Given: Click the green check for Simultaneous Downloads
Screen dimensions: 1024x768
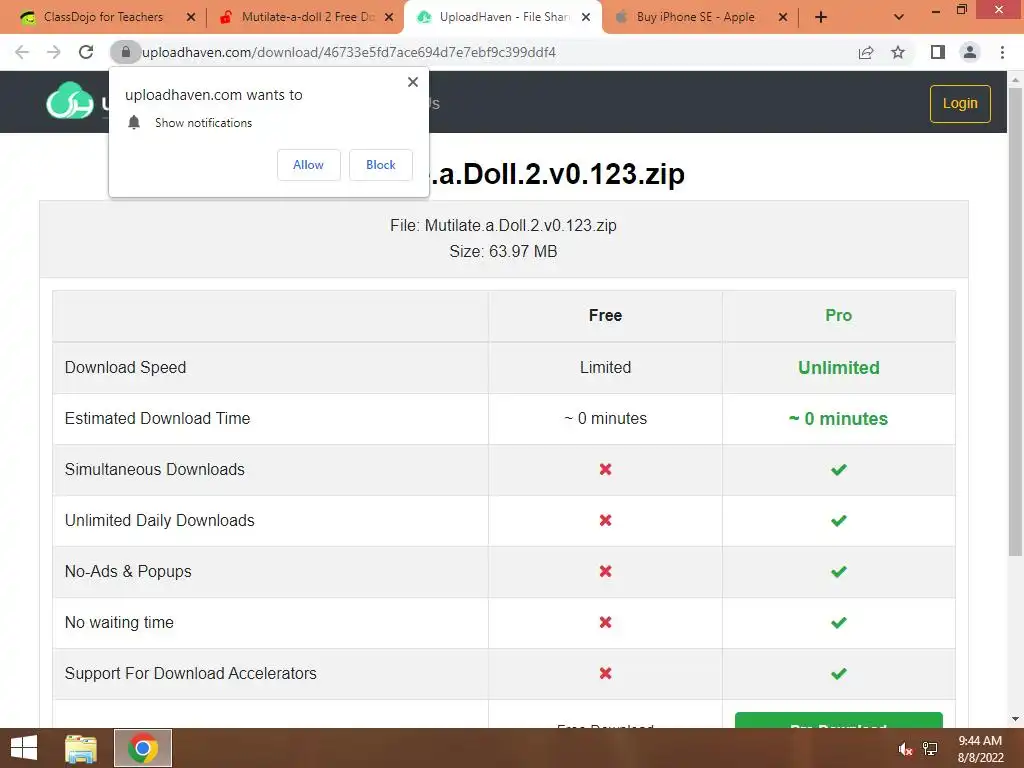Looking at the screenshot, I should pyautogui.click(x=839, y=470).
